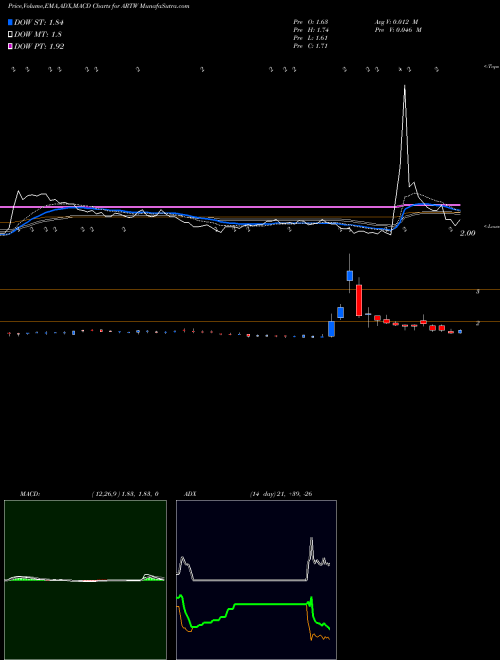Click the price axis label '3'
500x660 pixels.
point(477,291)
